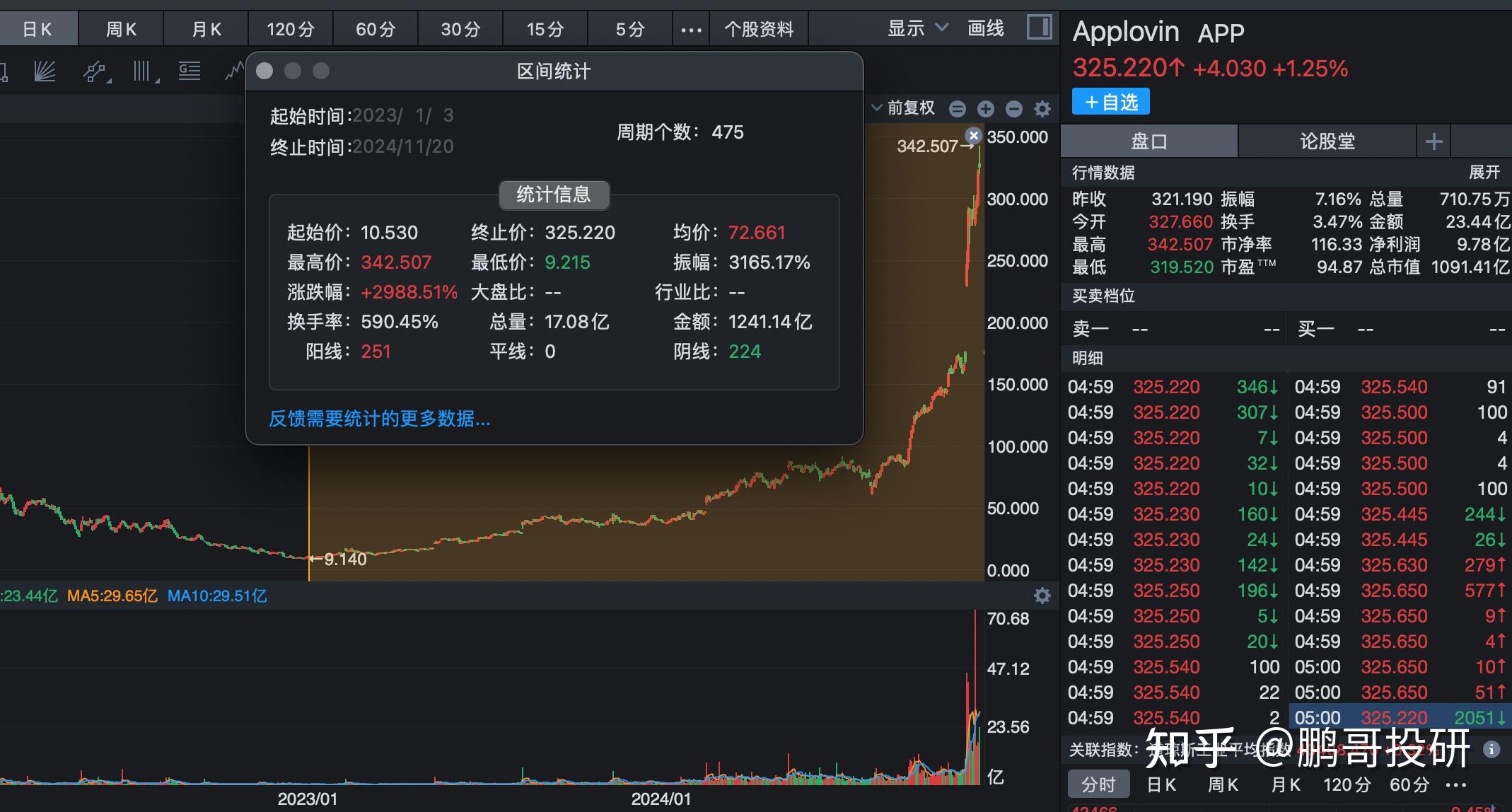Open 反馈需要统计的更多数据 link
The image size is (1512, 812).
pos(380,419)
